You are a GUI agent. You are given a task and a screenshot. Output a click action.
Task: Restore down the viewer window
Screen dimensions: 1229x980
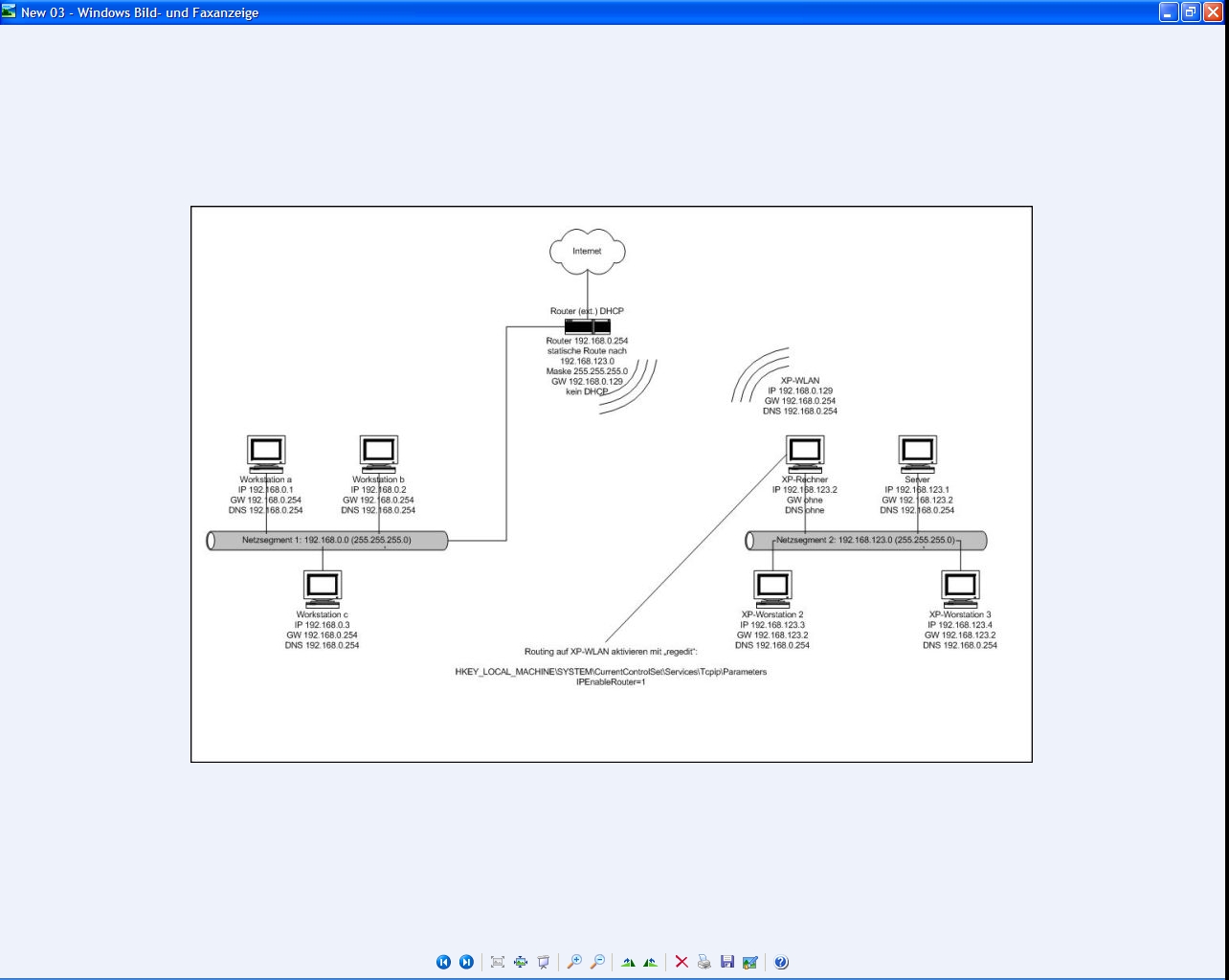[x=1191, y=12]
